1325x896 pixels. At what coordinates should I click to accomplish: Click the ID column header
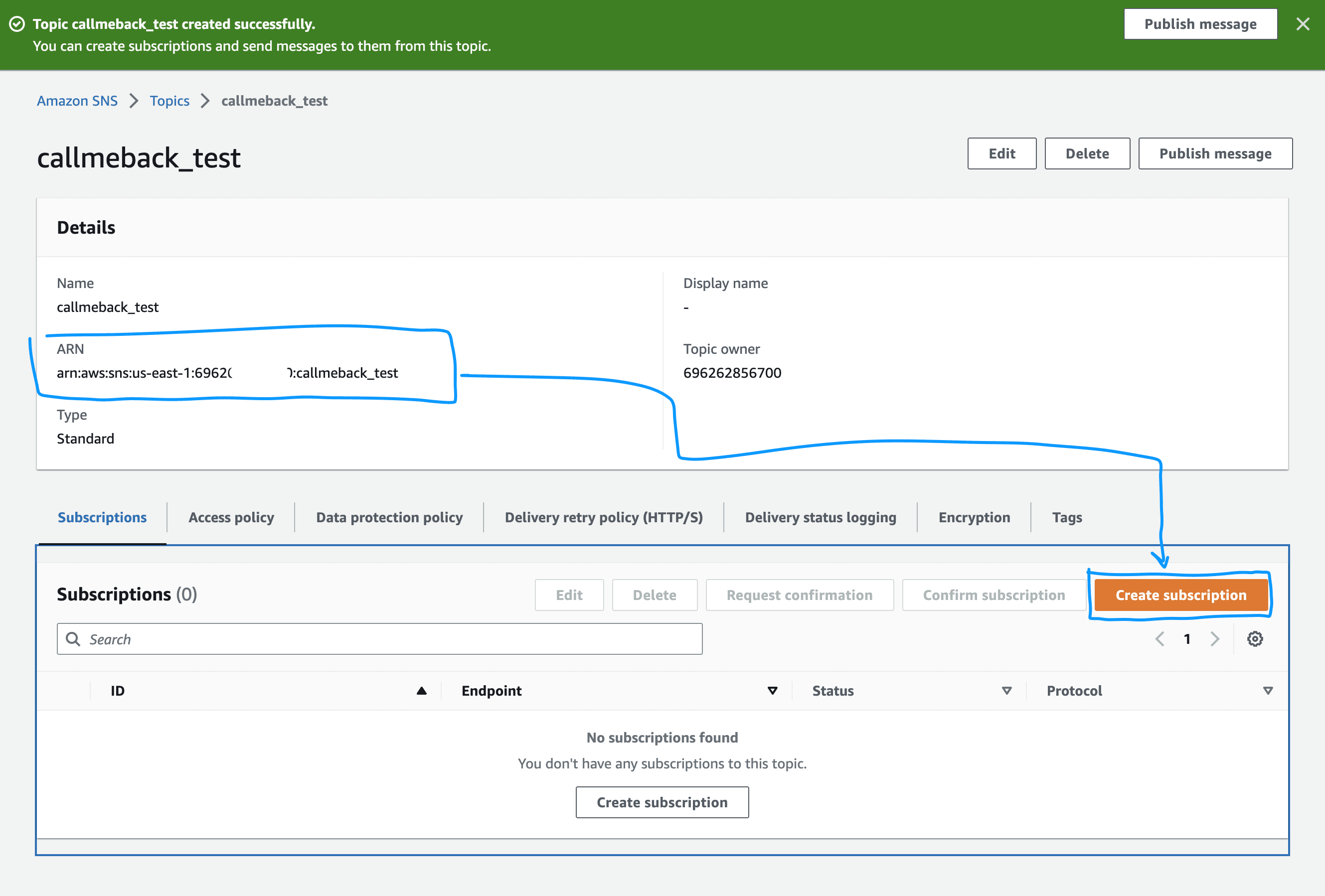coord(118,691)
